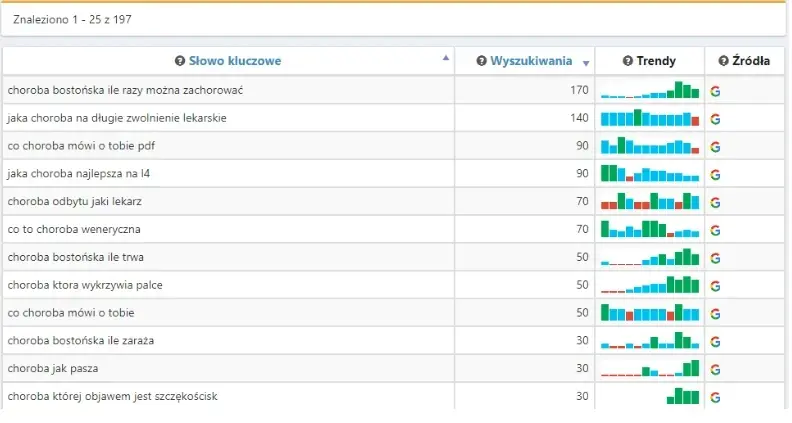Click Google source icon for 'co choroba mówi o tobie pdf'

[715, 147]
